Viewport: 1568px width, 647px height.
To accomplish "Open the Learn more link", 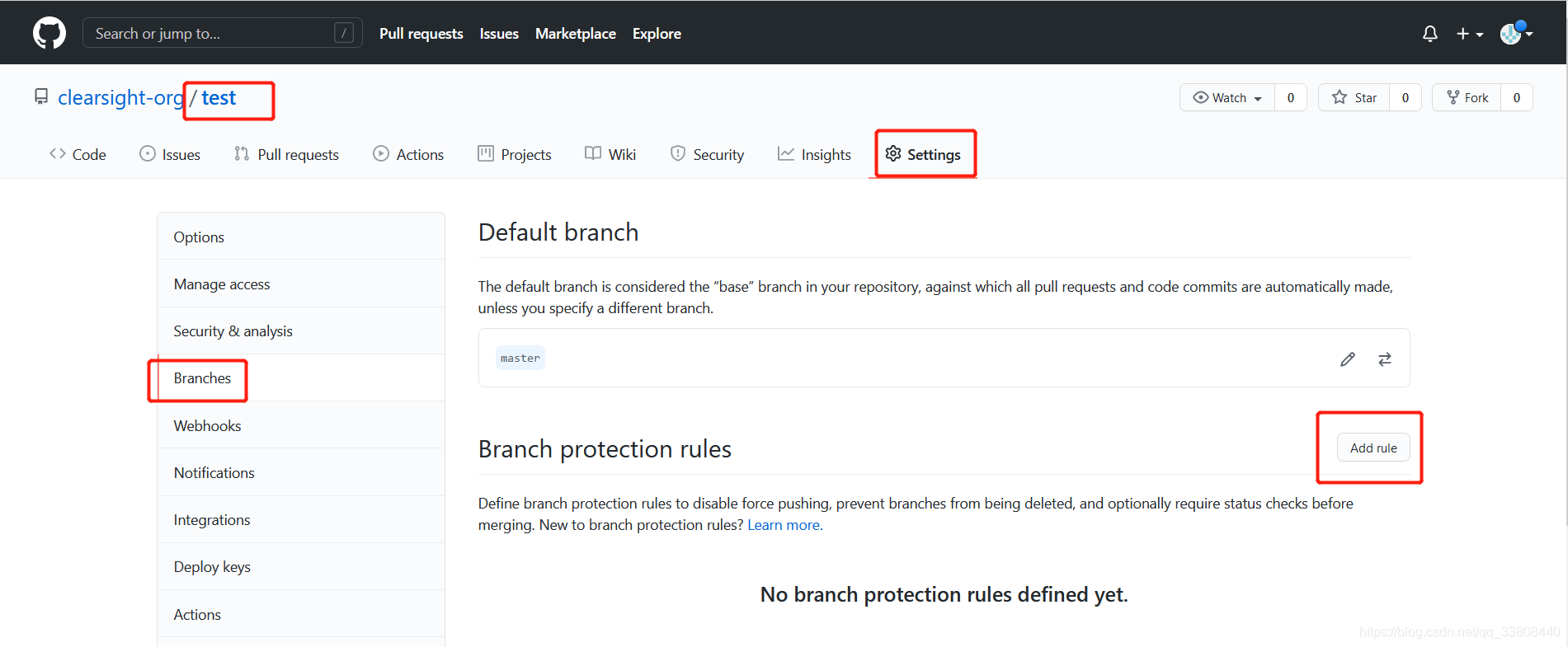I will [784, 525].
